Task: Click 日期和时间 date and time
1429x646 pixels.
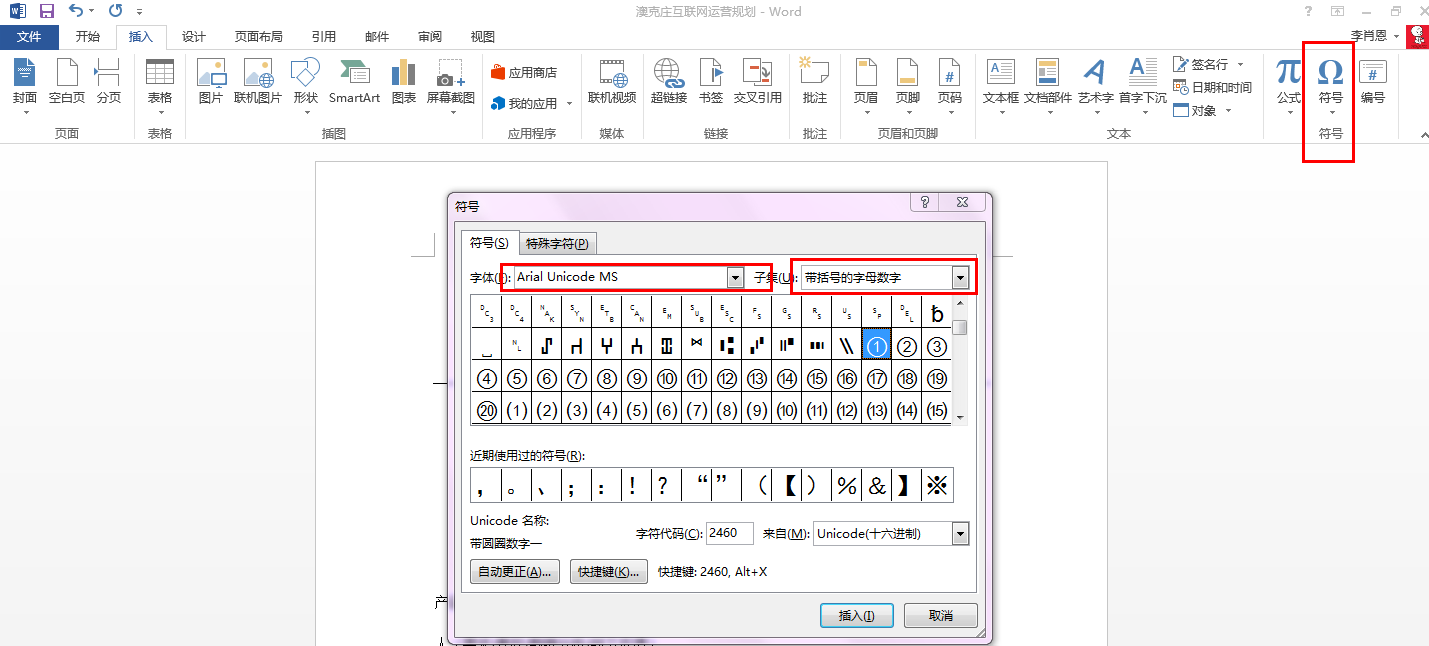Action: (1212, 87)
